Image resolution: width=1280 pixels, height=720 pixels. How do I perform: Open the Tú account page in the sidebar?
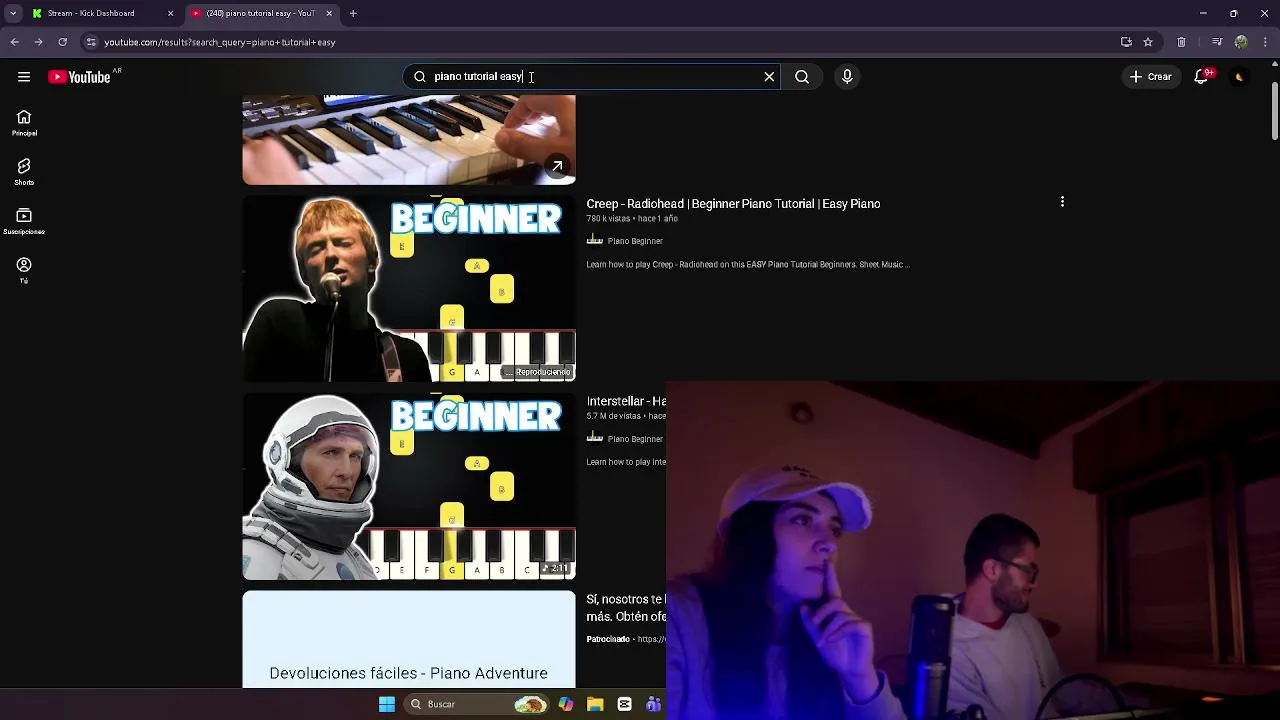pyautogui.click(x=24, y=270)
